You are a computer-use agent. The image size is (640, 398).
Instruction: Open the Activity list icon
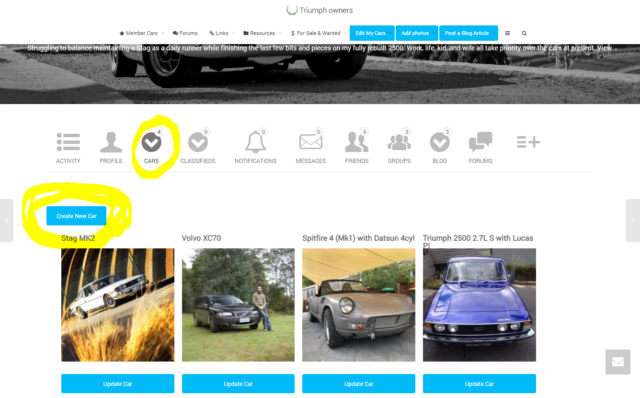68,142
